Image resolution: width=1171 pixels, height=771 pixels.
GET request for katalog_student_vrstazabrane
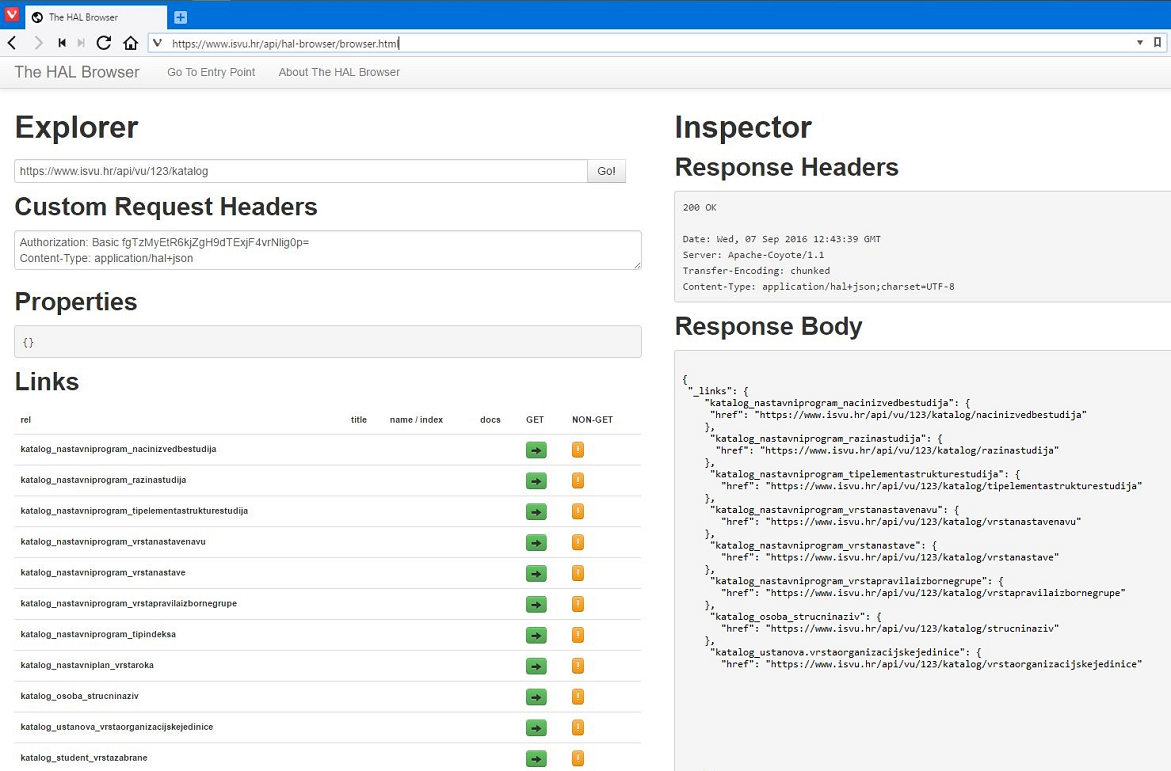pos(536,758)
